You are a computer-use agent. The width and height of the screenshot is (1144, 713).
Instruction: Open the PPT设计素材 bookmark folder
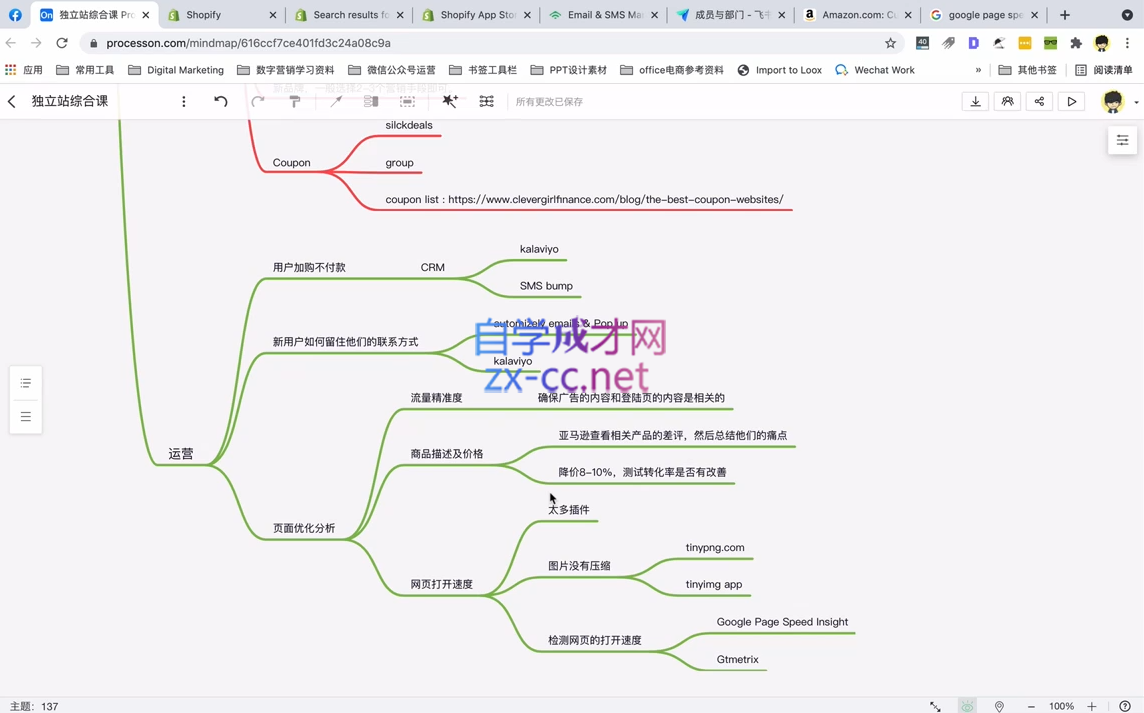point(568,70)
